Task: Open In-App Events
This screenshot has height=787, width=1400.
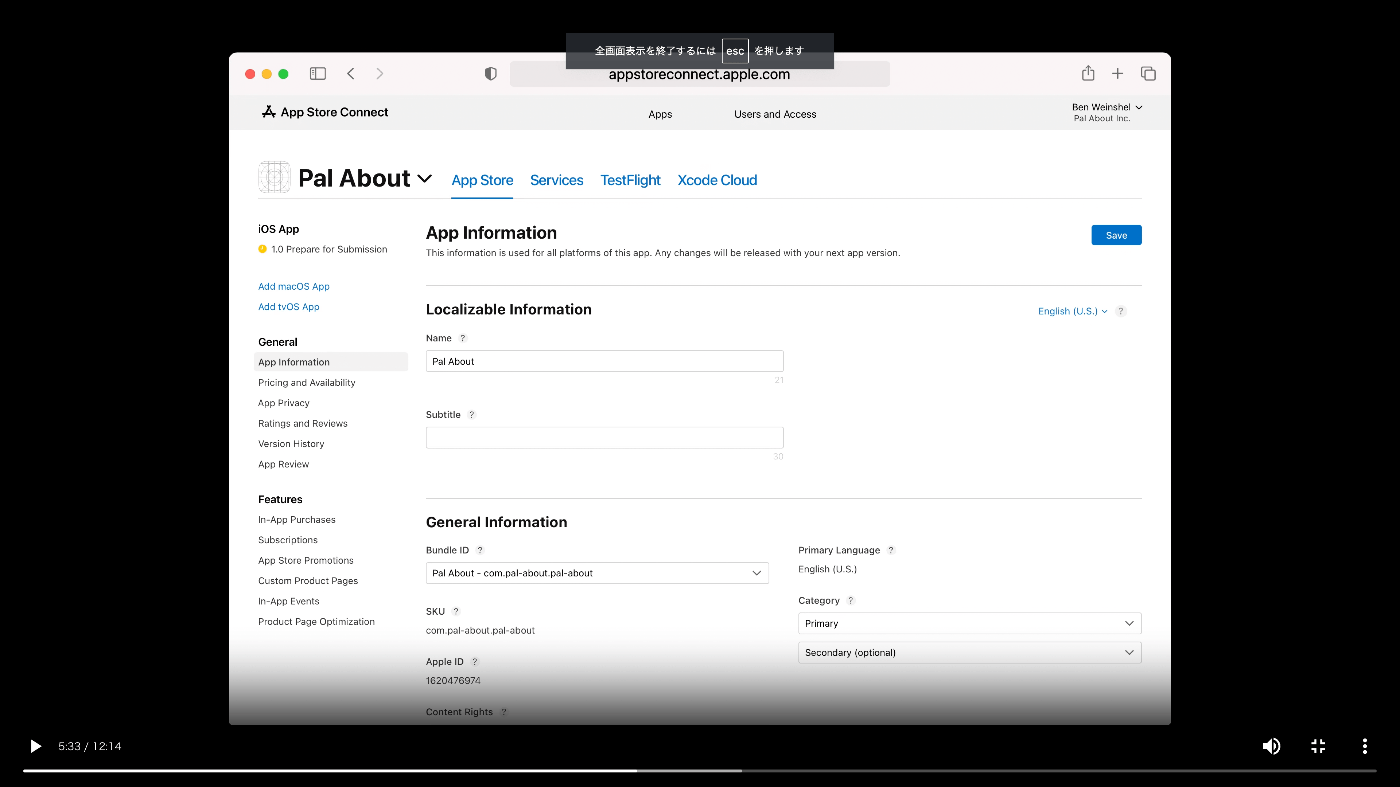Action: point(289,601)
